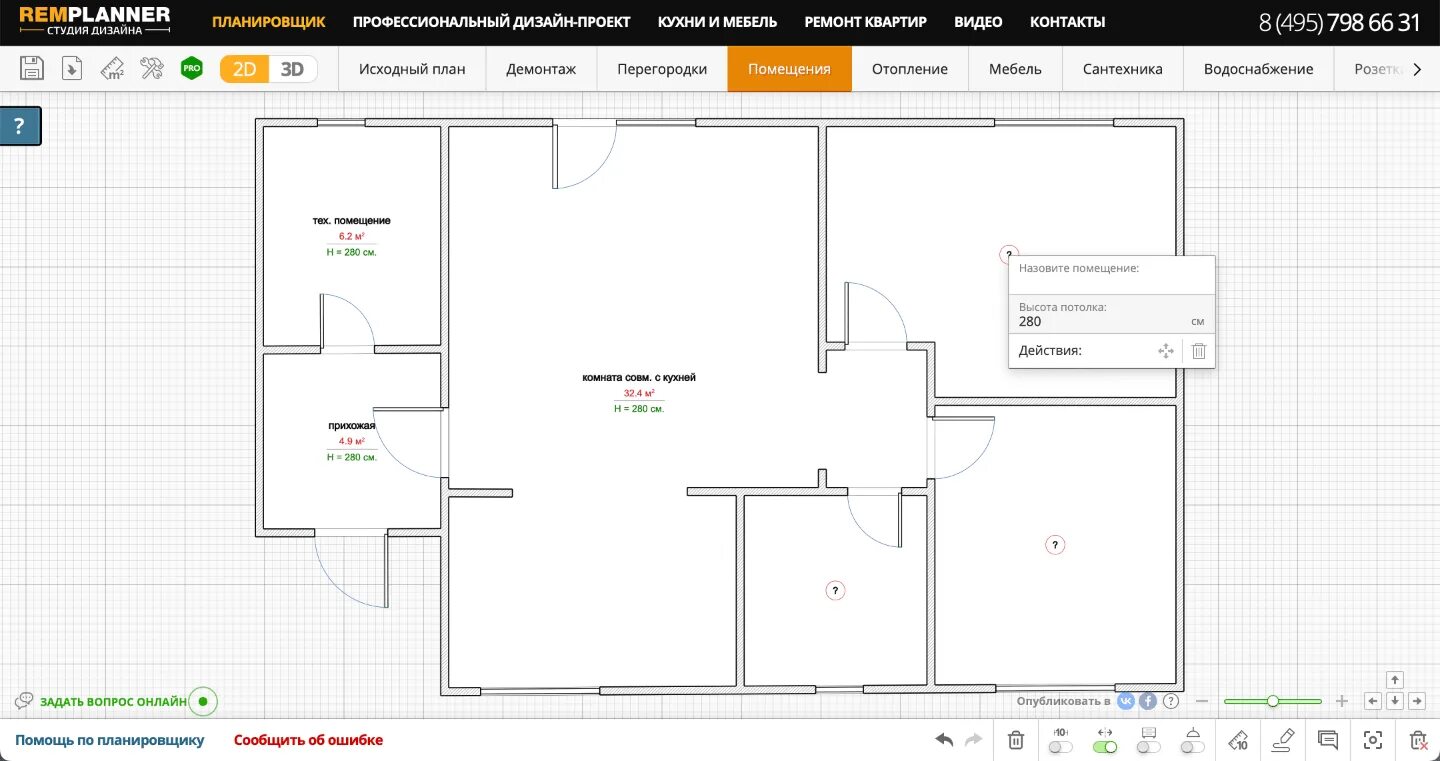Select the save project icon
The height and width of the screenshot is (761, 1440).
tap(31, 68)
